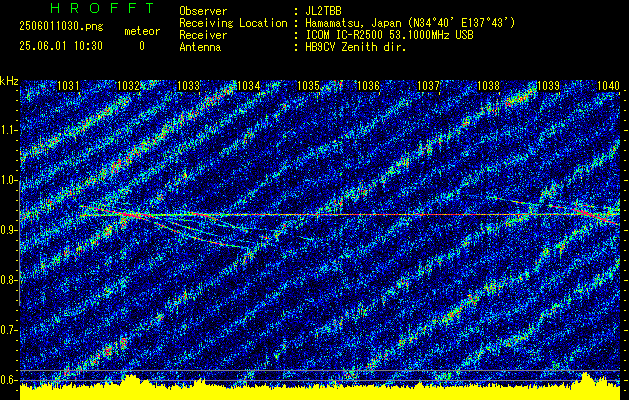Click the 1038 time axis marker

(488, 86)
